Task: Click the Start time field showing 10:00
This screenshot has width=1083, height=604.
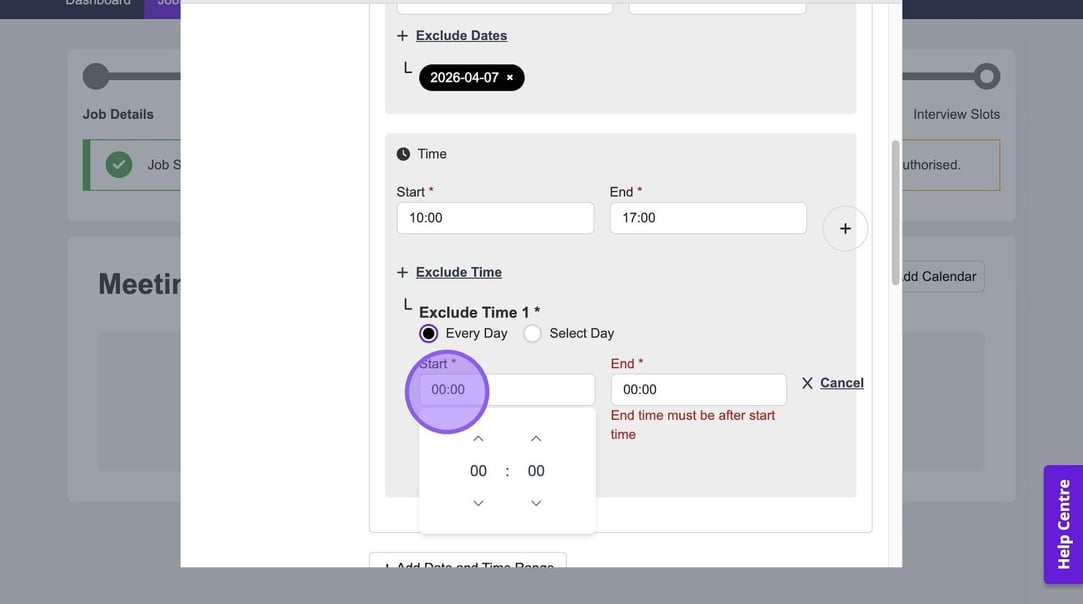Action: (x=495, y=218)
